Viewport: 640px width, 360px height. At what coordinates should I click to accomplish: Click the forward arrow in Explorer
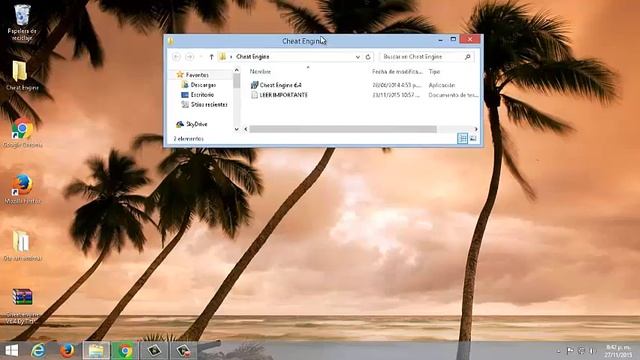click(190, 57)
